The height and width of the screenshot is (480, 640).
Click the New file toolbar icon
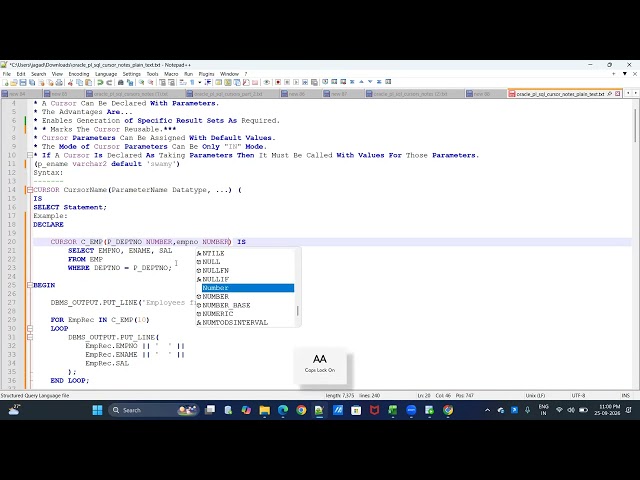coord(5,82)
